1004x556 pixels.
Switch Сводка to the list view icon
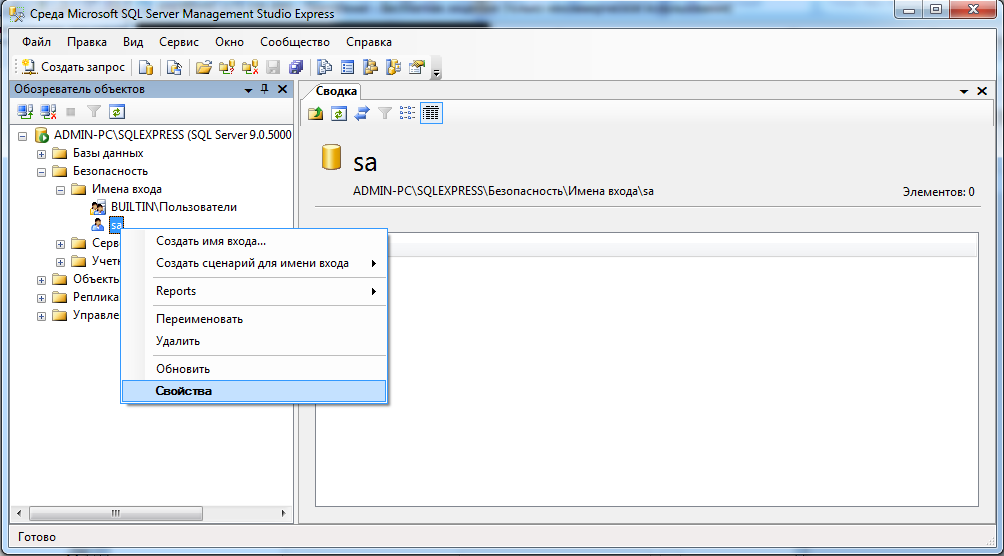click(407, 113)
